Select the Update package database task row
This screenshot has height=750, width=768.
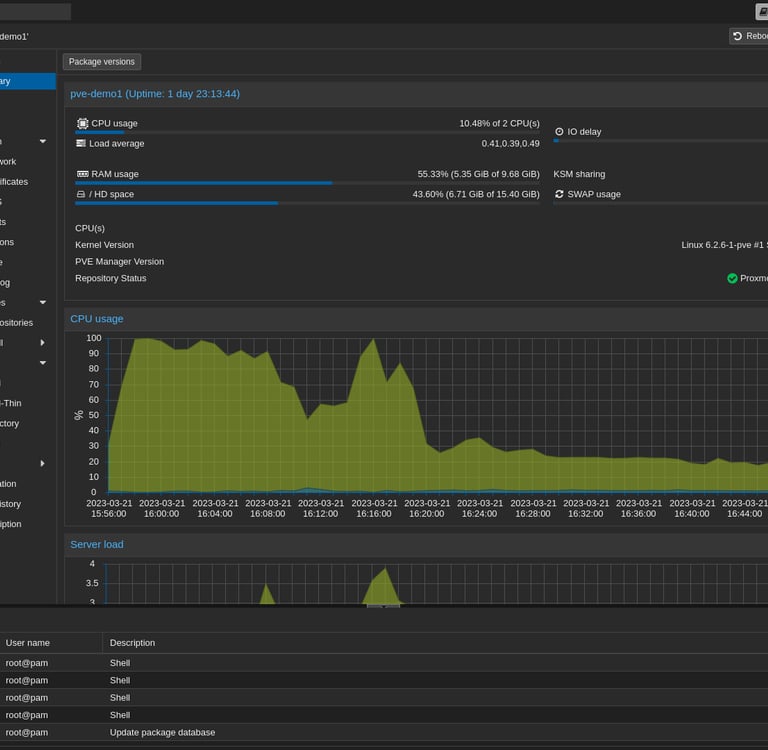(x=162, y=732)
